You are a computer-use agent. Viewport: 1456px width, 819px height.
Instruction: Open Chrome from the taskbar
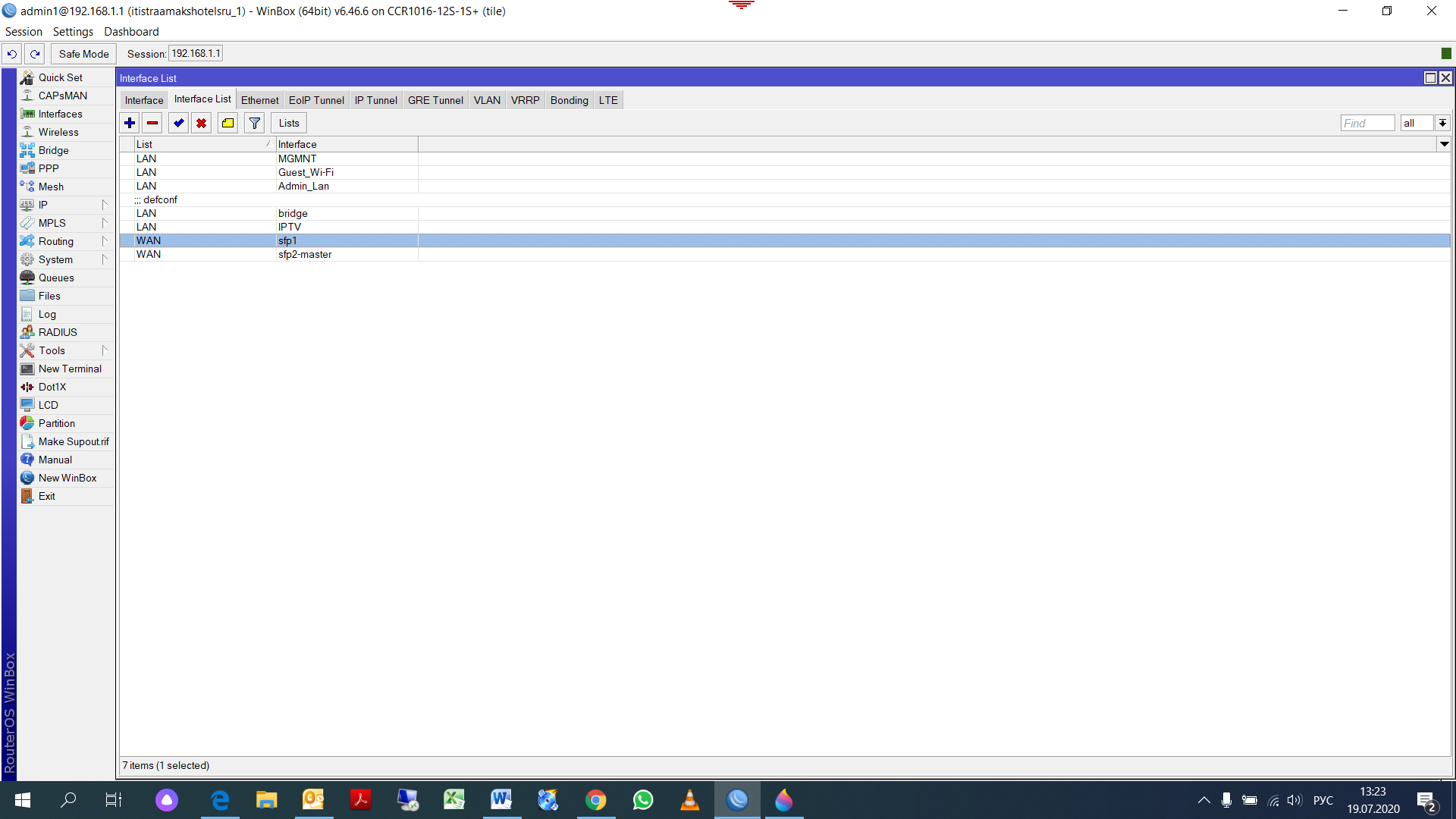click(x=595, y=800)
